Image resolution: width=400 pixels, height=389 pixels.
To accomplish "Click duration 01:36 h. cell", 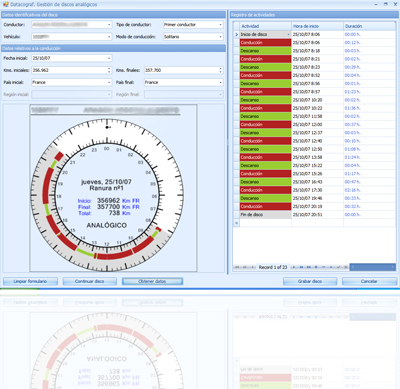I will tap(369, 108).
